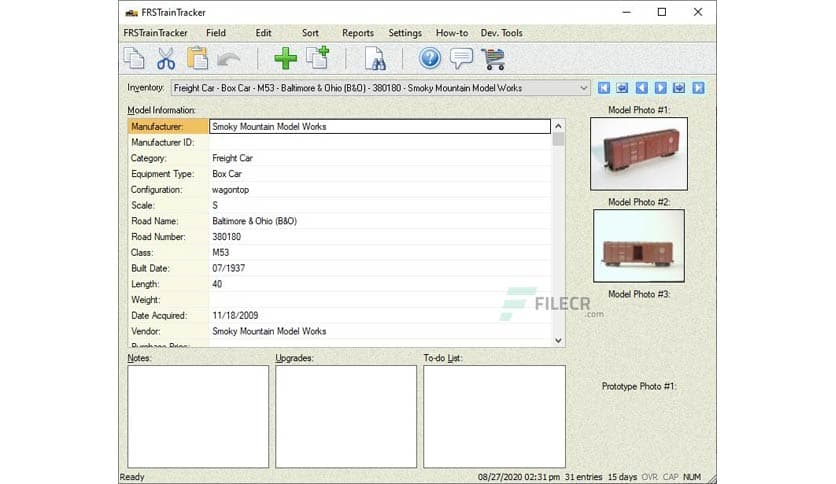Jump to first inventory record
Screen dimensions: 836x484
coord(604,88)
